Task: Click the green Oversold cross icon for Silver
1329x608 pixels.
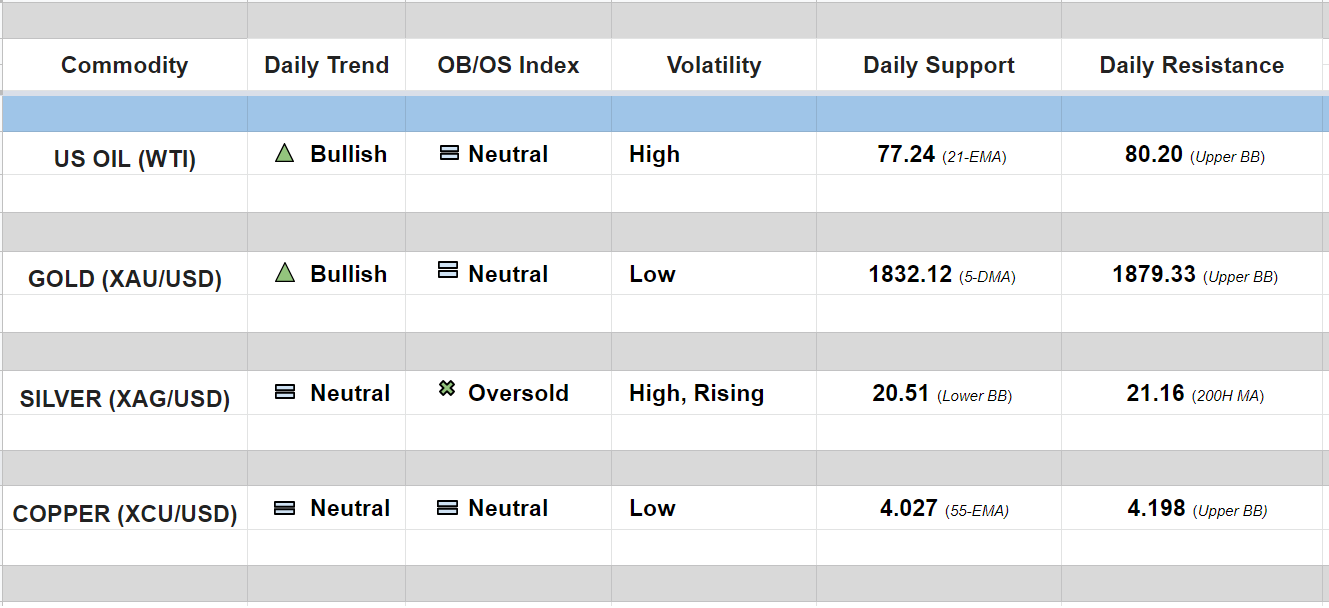Action: (x=447, y=389)
